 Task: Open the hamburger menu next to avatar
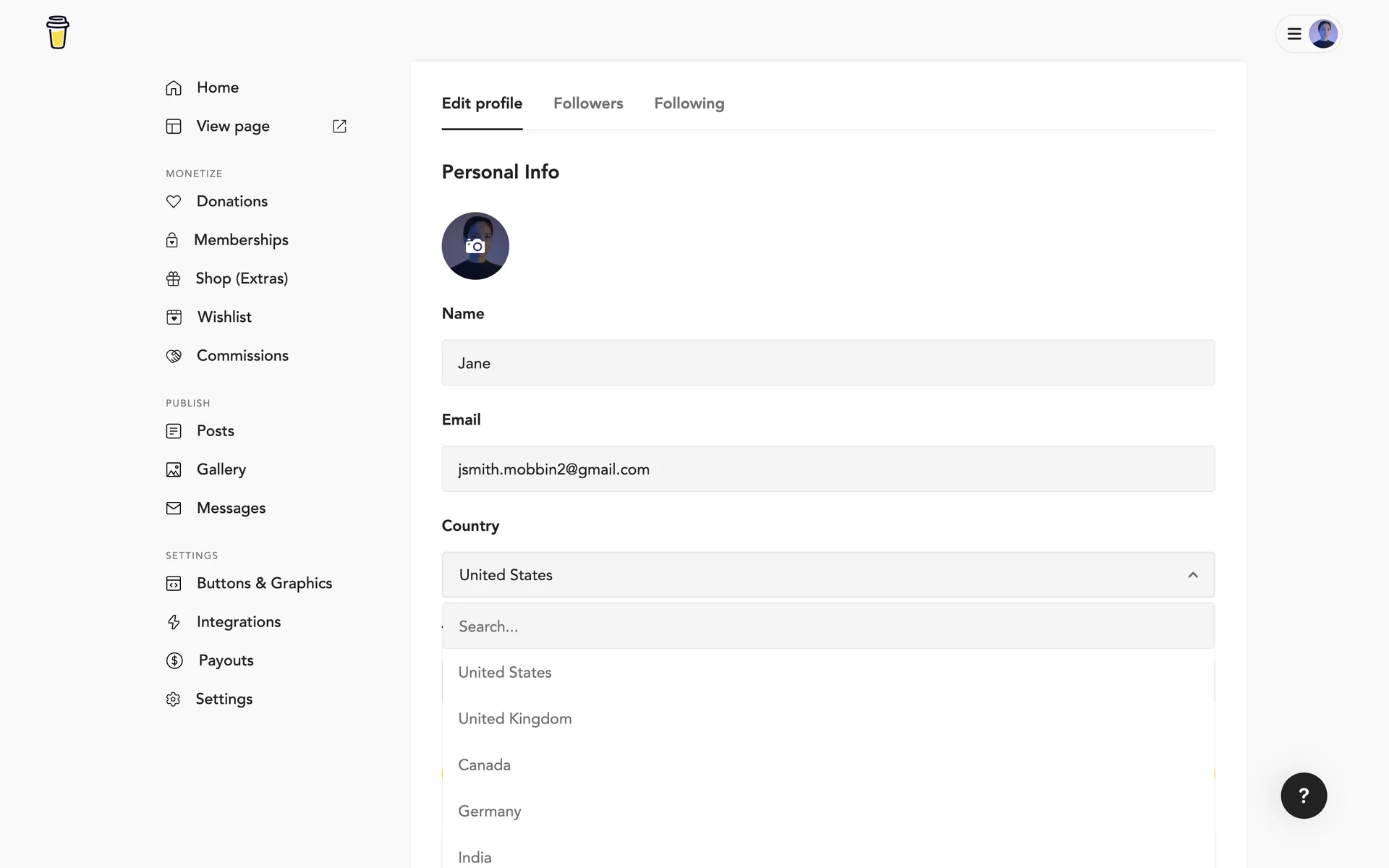point(1294,34)
